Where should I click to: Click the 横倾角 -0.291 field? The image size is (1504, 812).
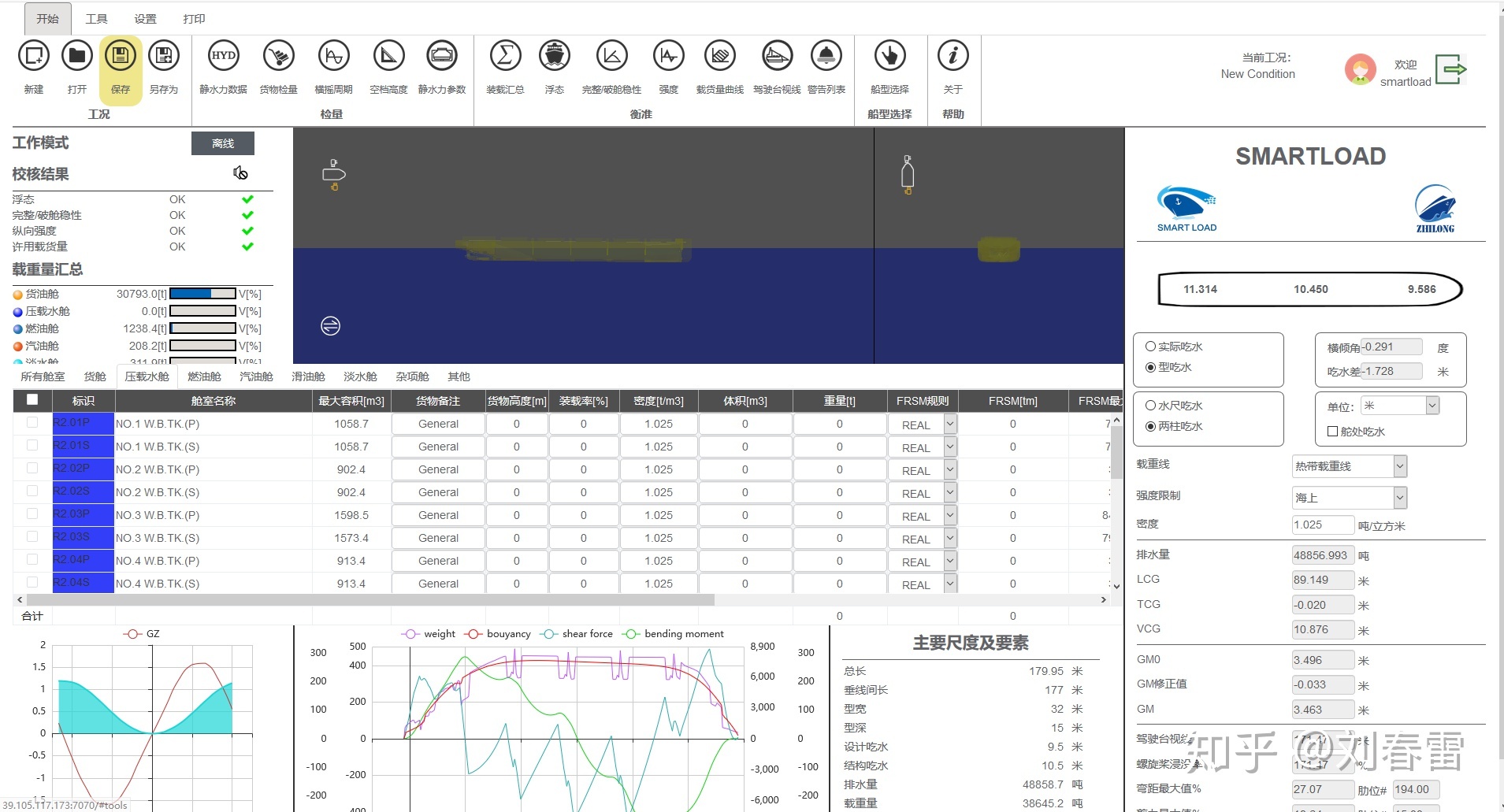pyautogui.click(x=1391, y=347)
